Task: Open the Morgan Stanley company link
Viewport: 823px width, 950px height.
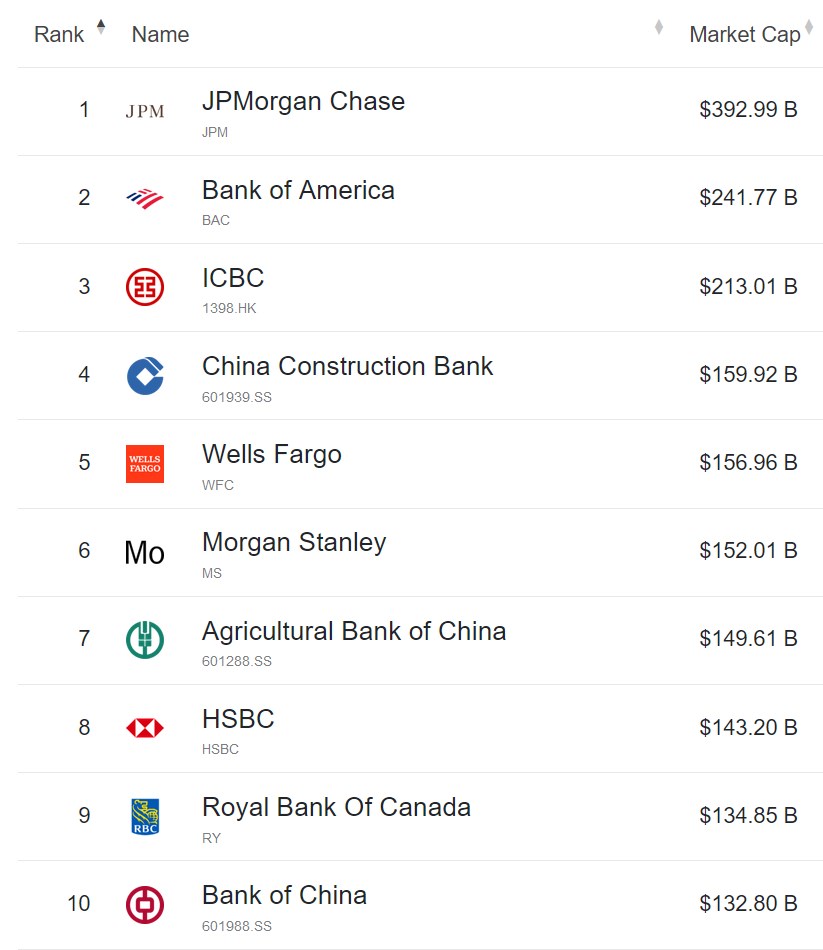Action: (294, 543)
